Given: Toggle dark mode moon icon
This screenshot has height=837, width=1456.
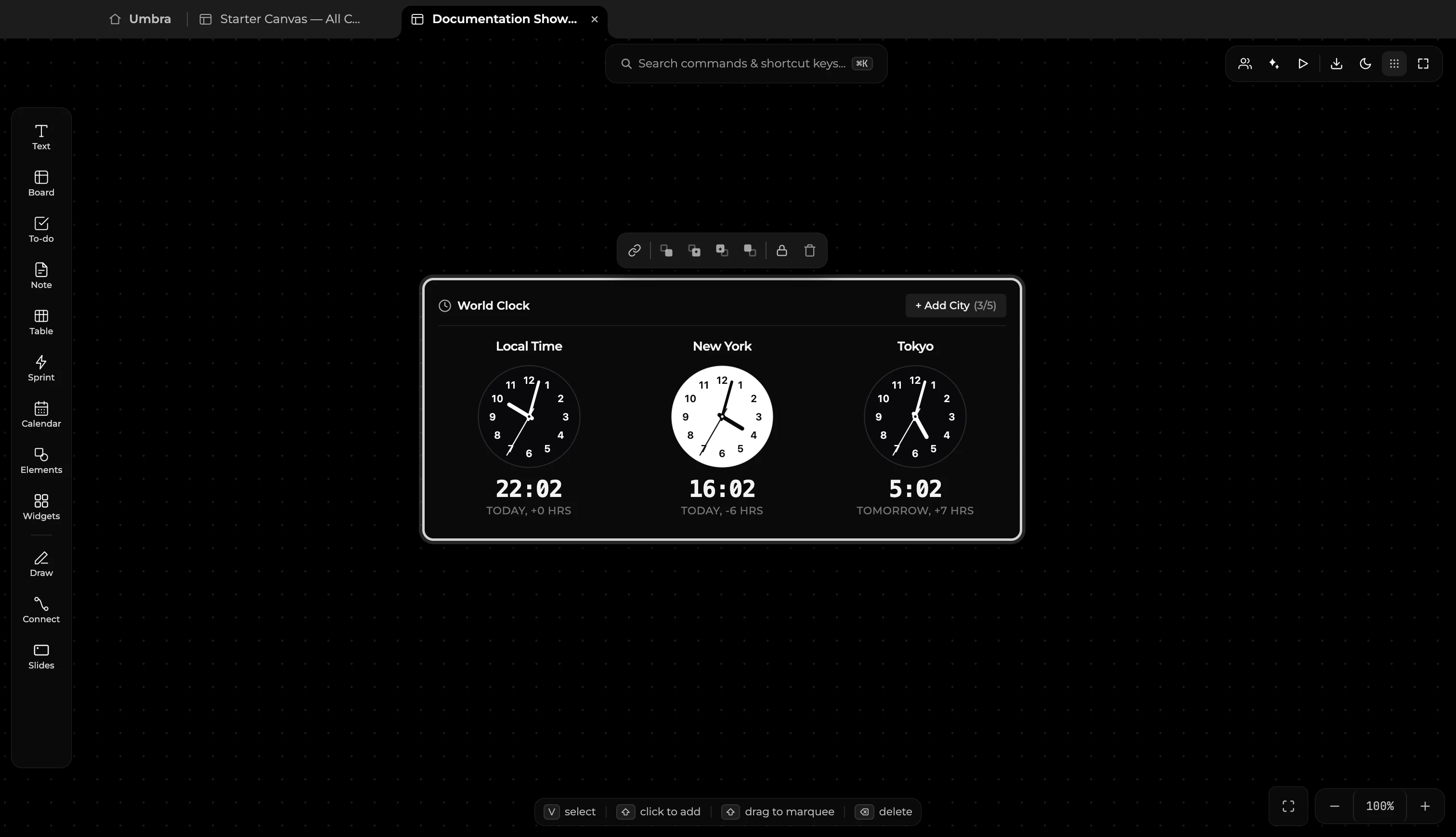Looking at the screenshot, I should click(1365, 63).
